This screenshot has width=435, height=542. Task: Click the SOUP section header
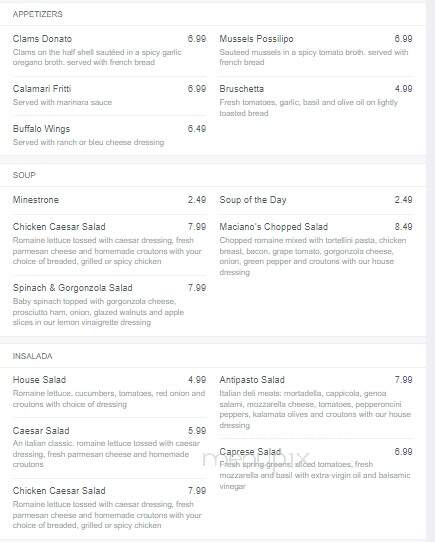point(24,175)
